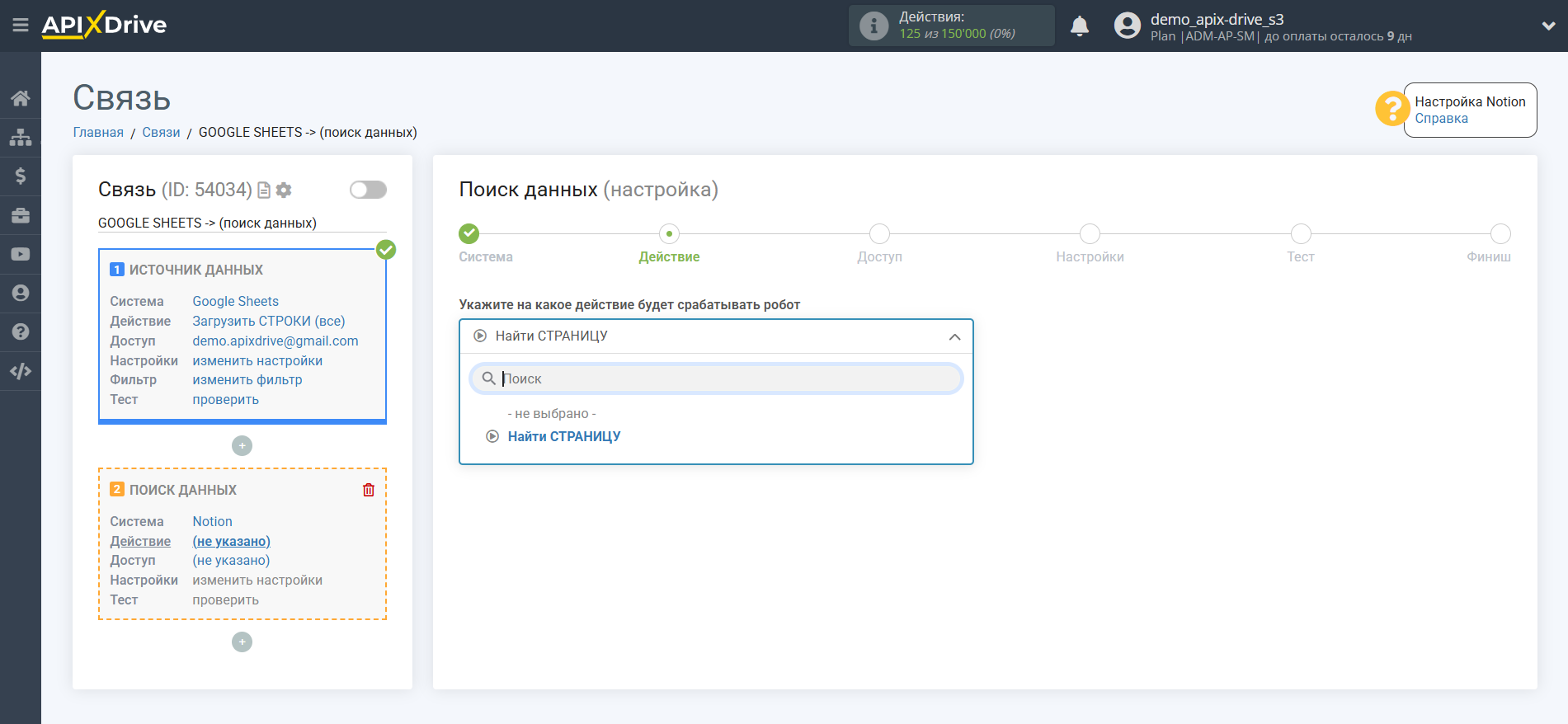1568x724 pixels.
Task: Click the Тест step indicator
Action: click(x=1301, y=234)
